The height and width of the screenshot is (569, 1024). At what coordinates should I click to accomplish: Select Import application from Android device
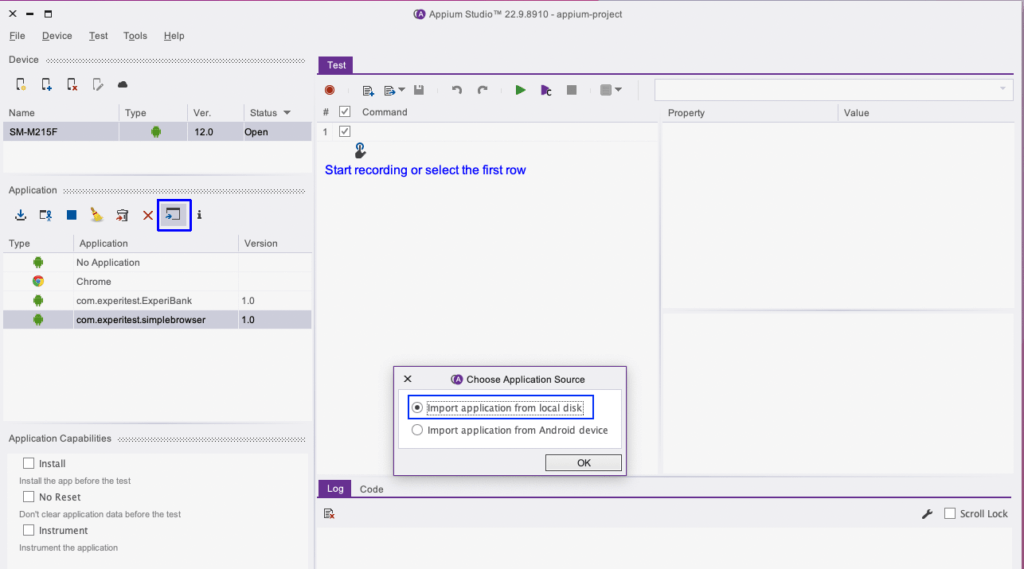click(x=417, y=430)
